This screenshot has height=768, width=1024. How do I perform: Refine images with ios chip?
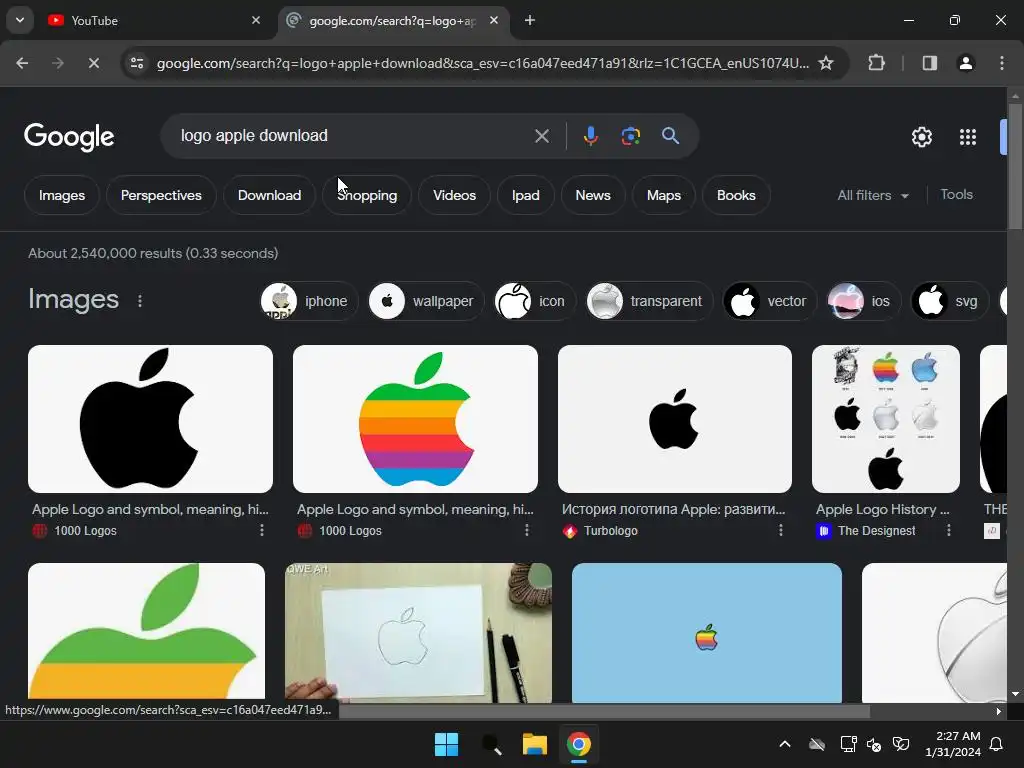(x=863, y=301)
